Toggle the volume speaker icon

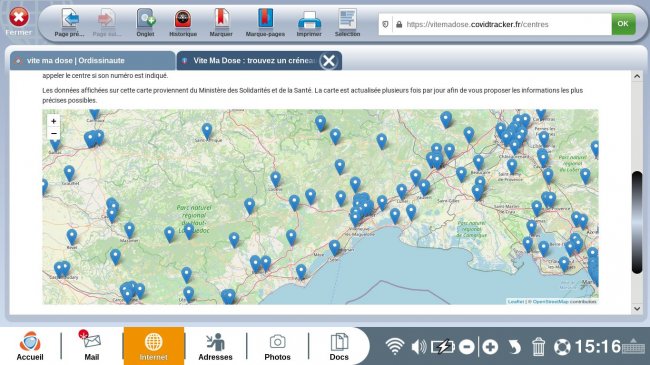419,346
